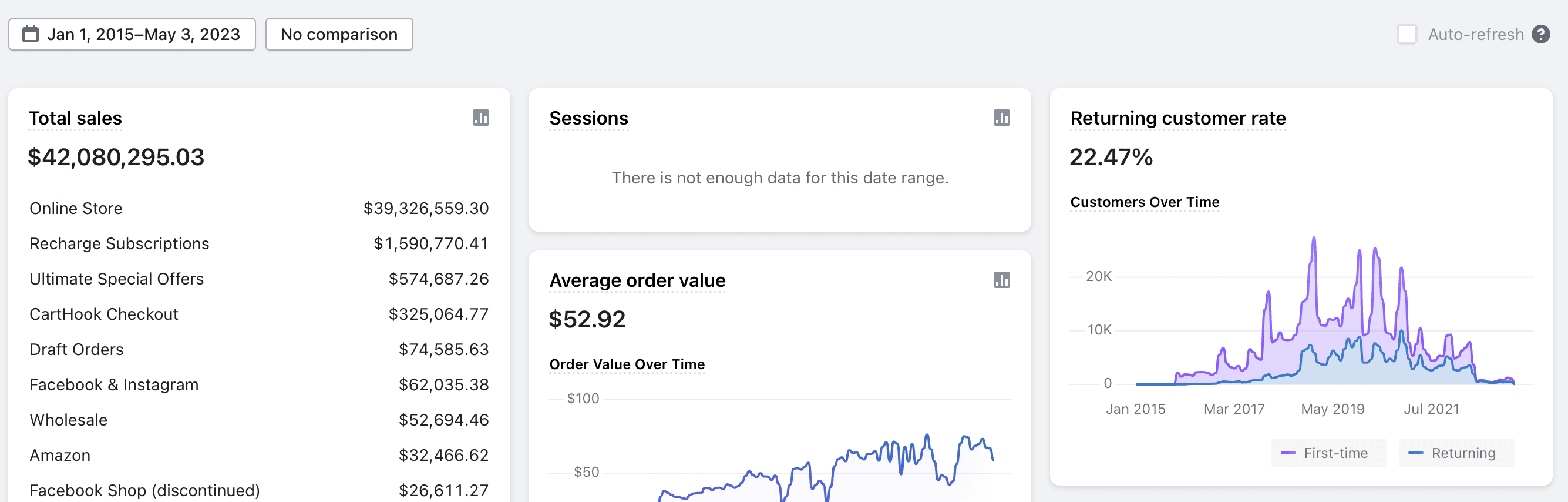Screen dimensions: 1568x502
Task: Open the Sessions report icon
Action: pos(1001,118)
